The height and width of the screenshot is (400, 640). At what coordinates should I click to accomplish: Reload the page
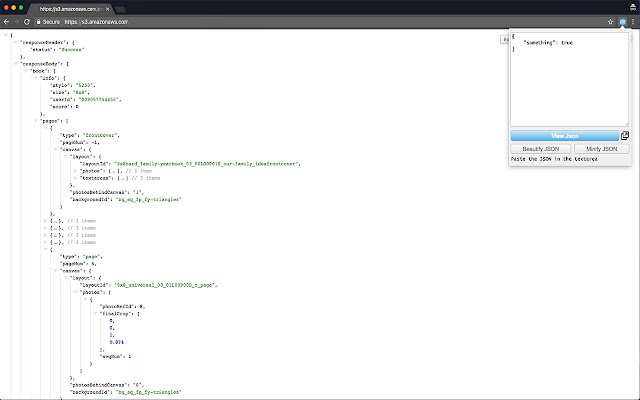tap(26, 20)
